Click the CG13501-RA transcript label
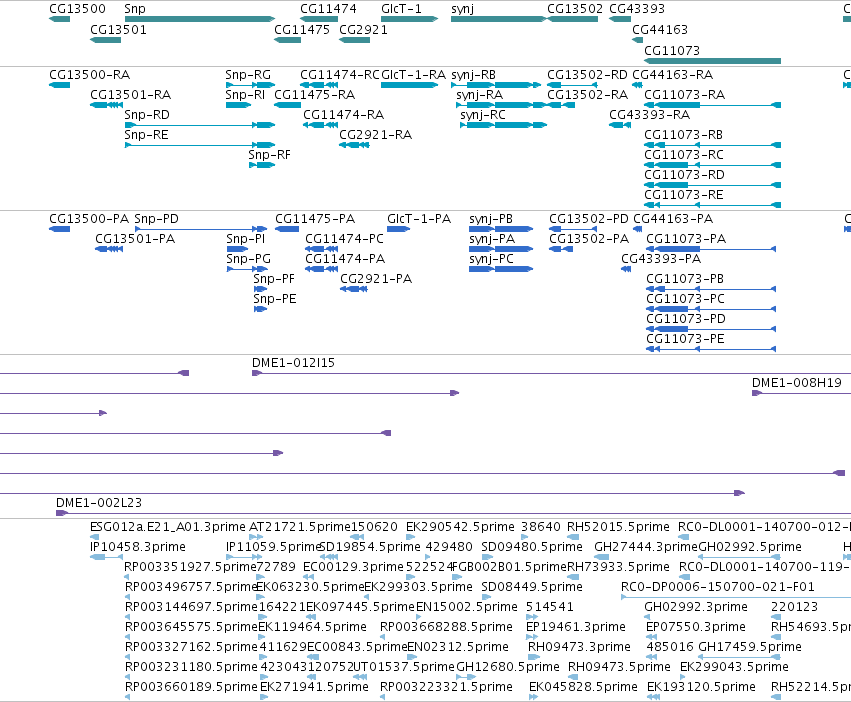This screenshot has height=702, width=851. coord(130,94)
